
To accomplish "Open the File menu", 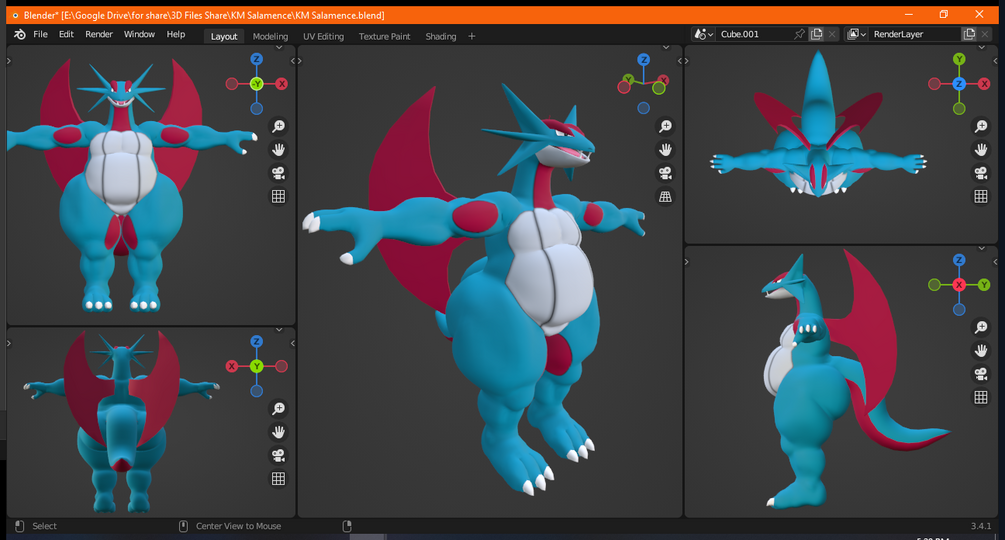I will point(40,35).
